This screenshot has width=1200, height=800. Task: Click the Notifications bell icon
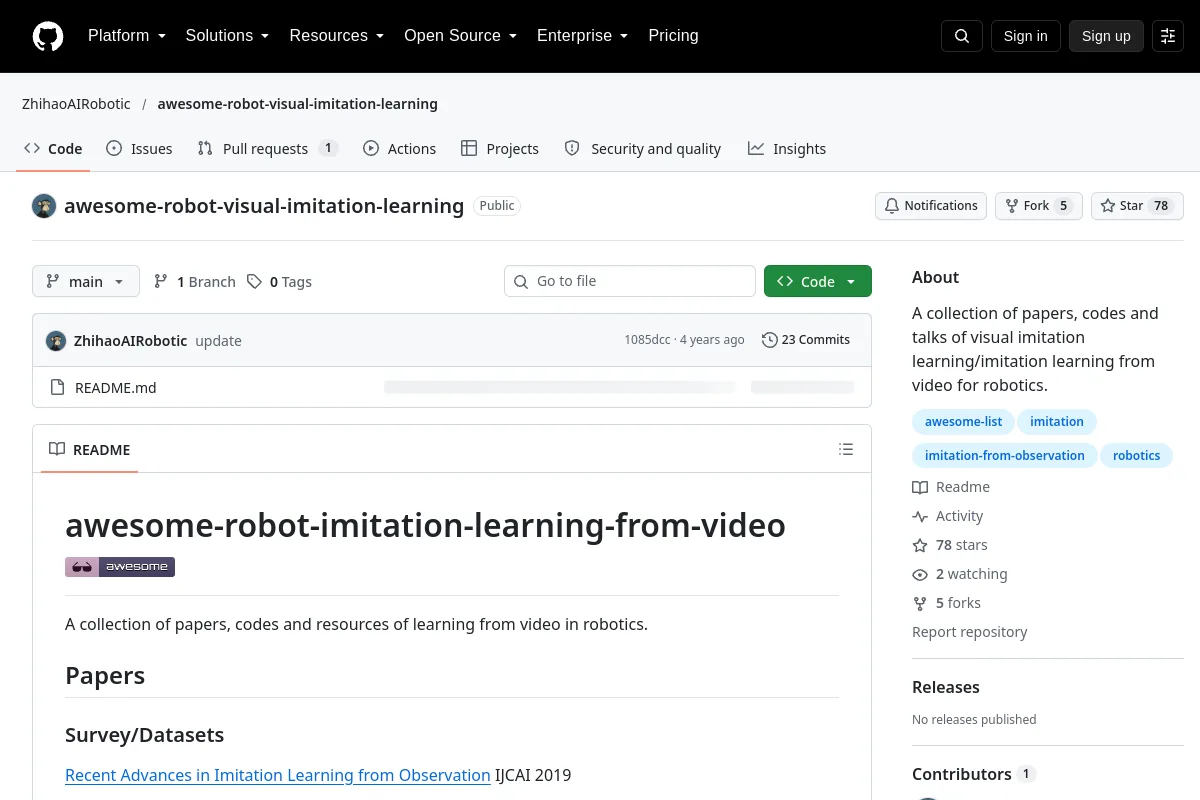click(892, 206)
